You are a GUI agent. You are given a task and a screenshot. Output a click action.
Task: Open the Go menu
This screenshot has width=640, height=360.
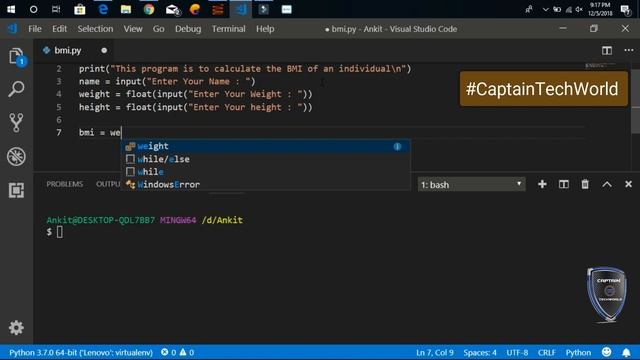click(158, 29)
